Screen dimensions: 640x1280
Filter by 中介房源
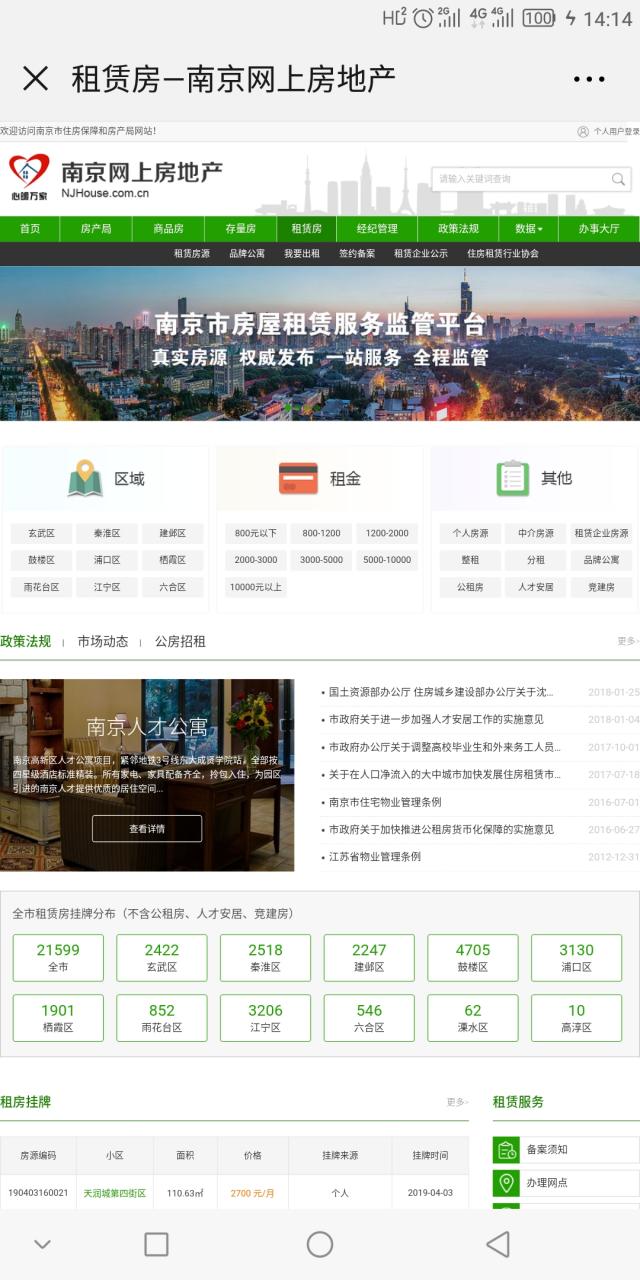point(536,534)
